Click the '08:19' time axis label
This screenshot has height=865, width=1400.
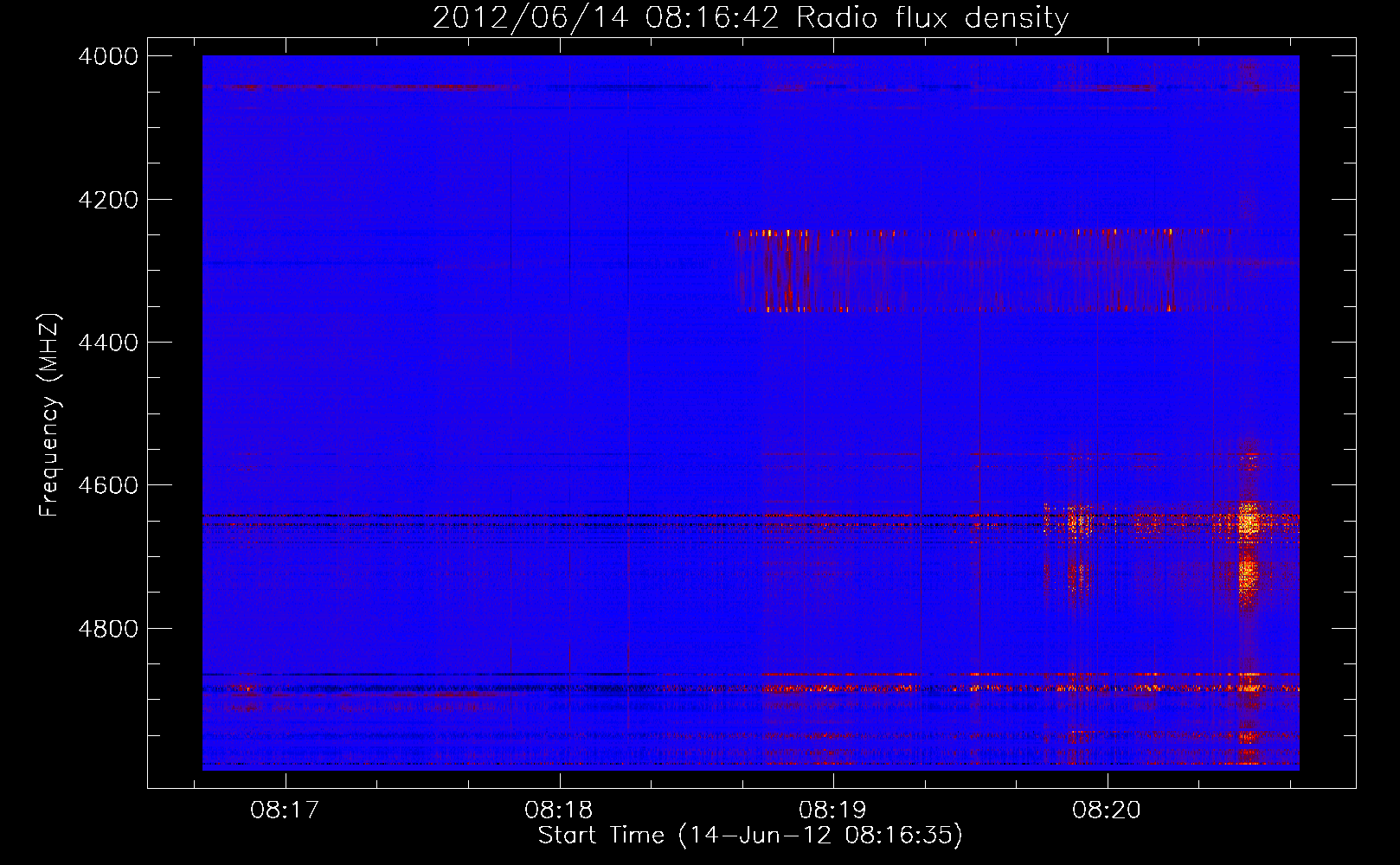tap(832, 811)
